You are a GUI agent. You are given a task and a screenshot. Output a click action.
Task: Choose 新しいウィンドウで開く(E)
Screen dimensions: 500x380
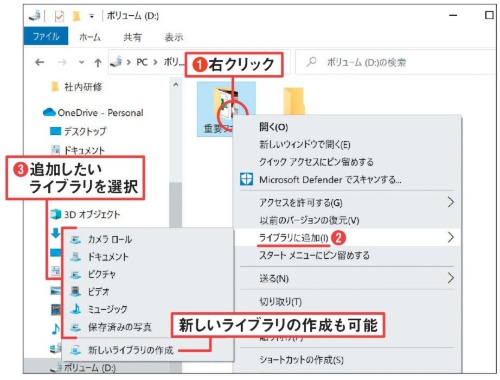(x=305, y=144)
